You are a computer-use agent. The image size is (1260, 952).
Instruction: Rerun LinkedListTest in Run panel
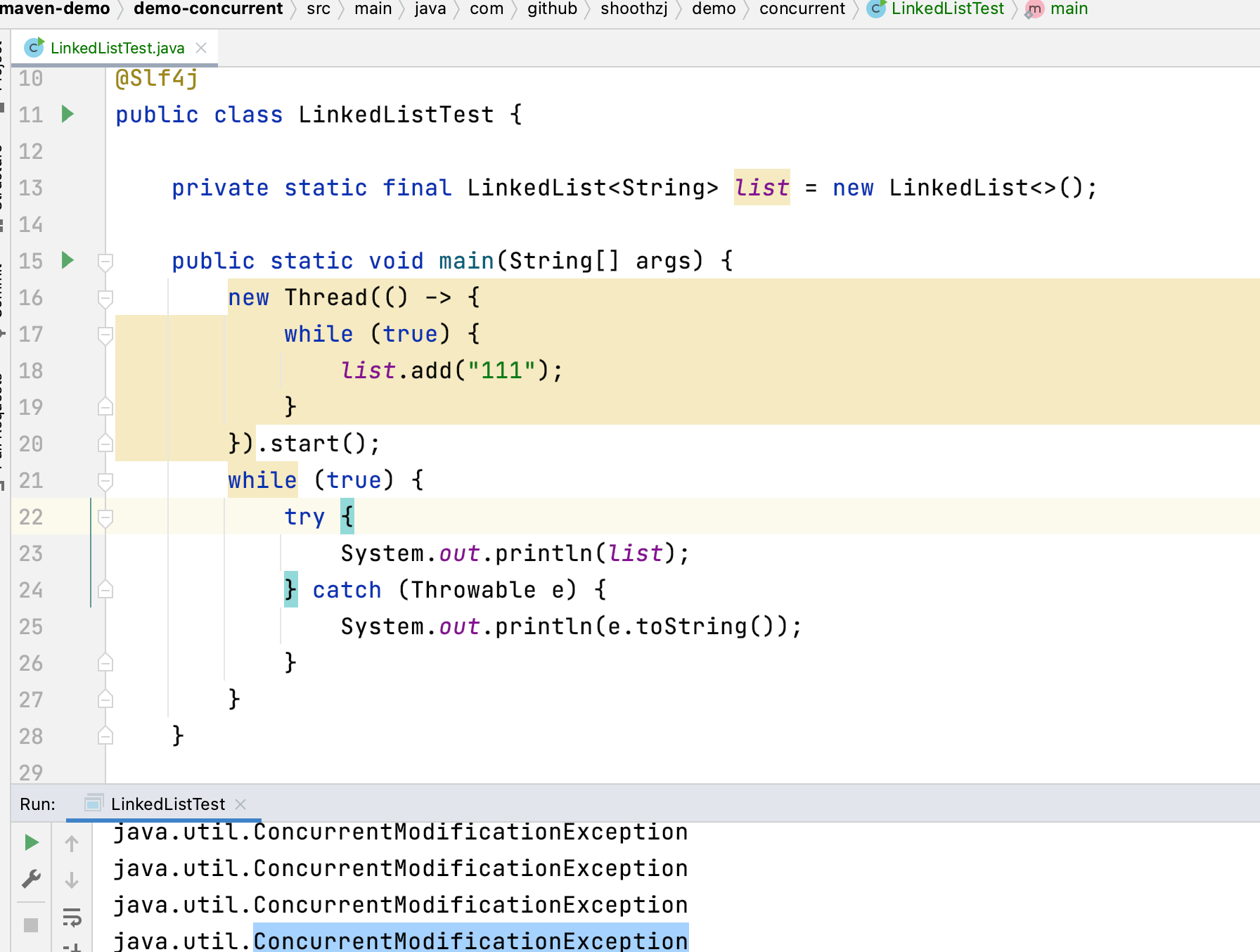(x=32, y=842)
